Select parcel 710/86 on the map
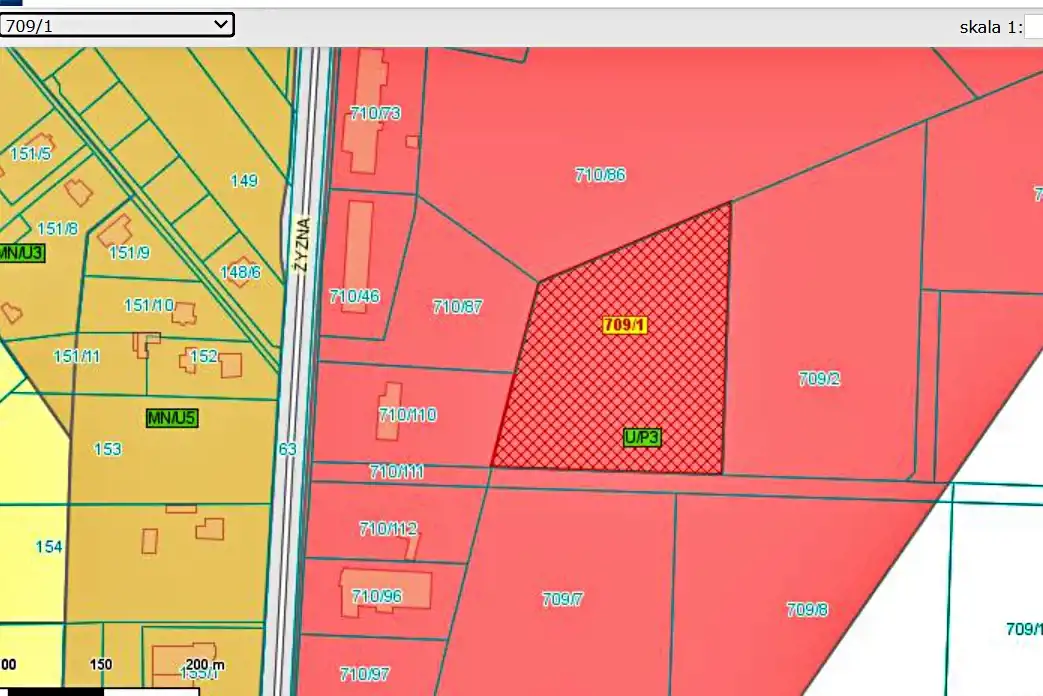Viewport: 1043px width, 696px height. (600, 175)
